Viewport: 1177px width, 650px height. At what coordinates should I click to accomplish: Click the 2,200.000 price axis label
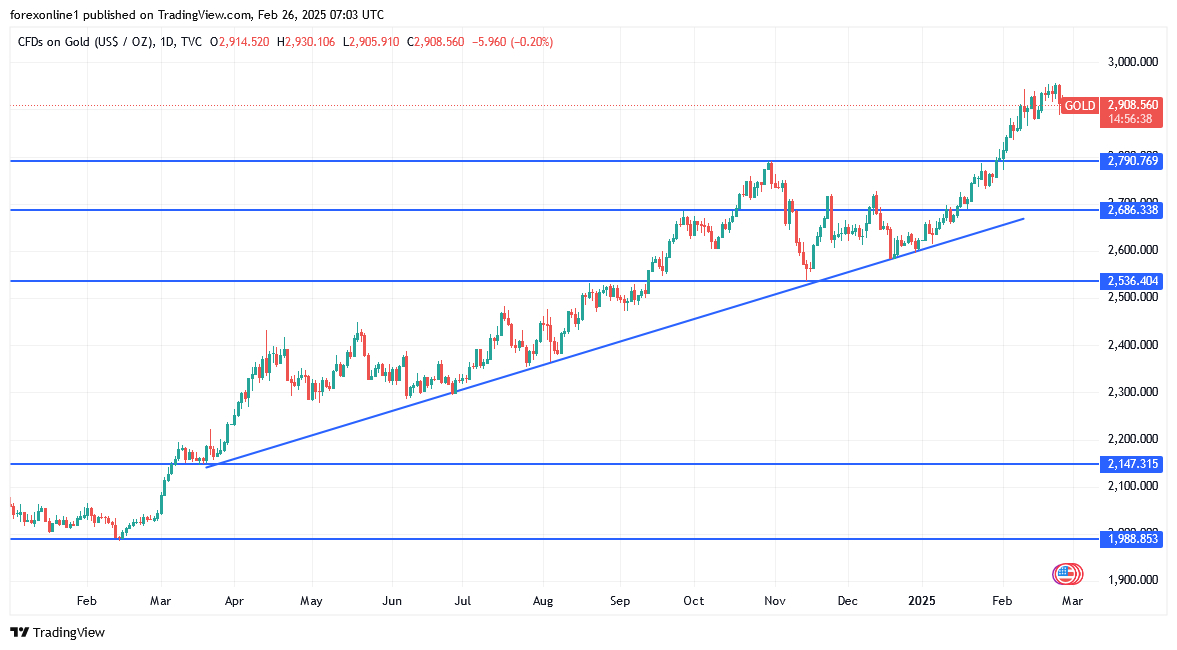pos(1133,439)
